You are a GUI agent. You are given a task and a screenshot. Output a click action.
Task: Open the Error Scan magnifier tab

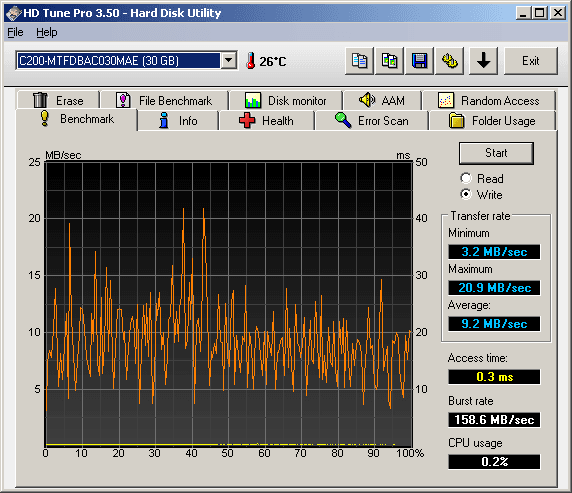click(x=372, y=121)
